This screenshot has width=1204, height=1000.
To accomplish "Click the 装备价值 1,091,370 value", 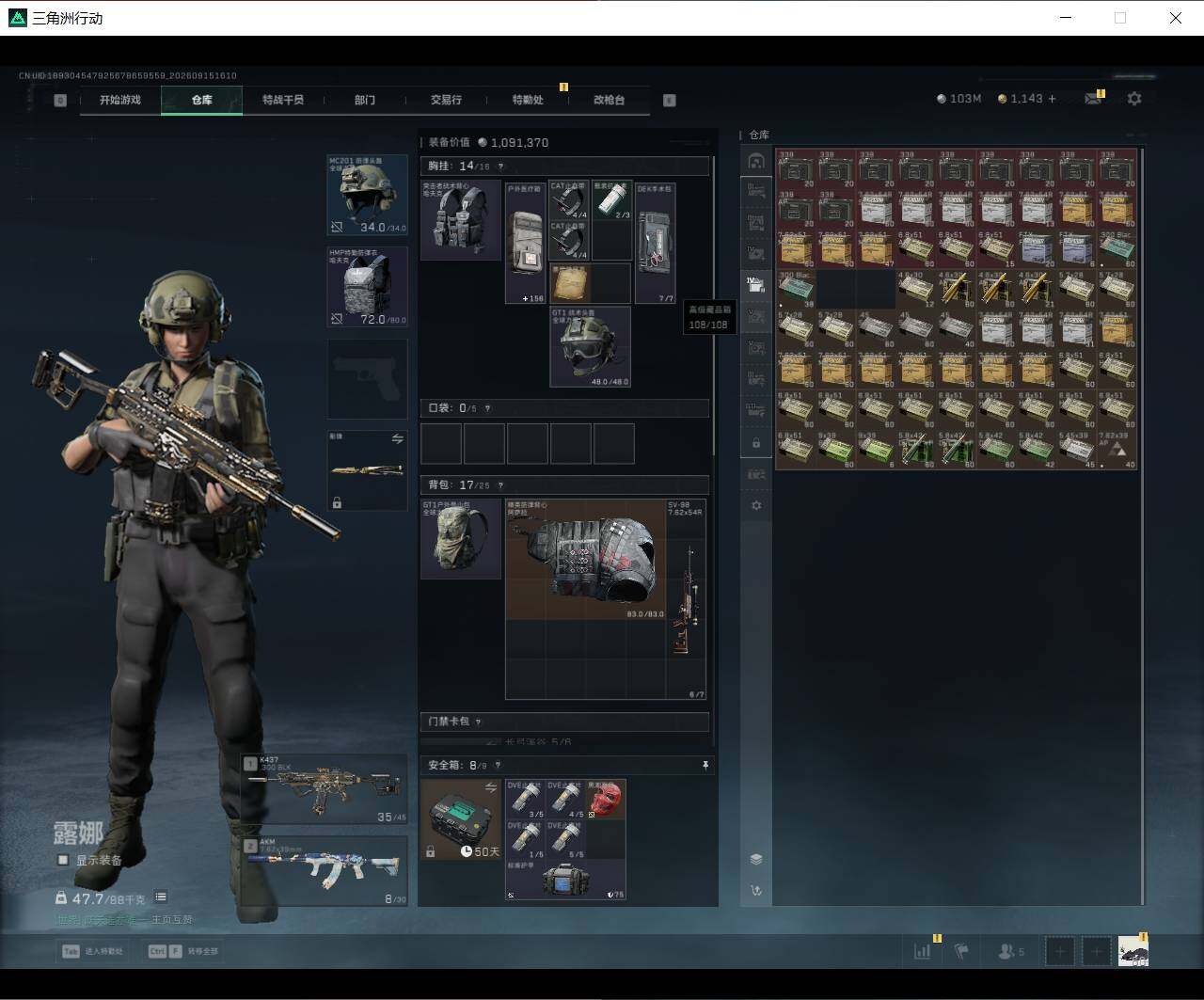I will pyautogui.click(x=489, y=142).
